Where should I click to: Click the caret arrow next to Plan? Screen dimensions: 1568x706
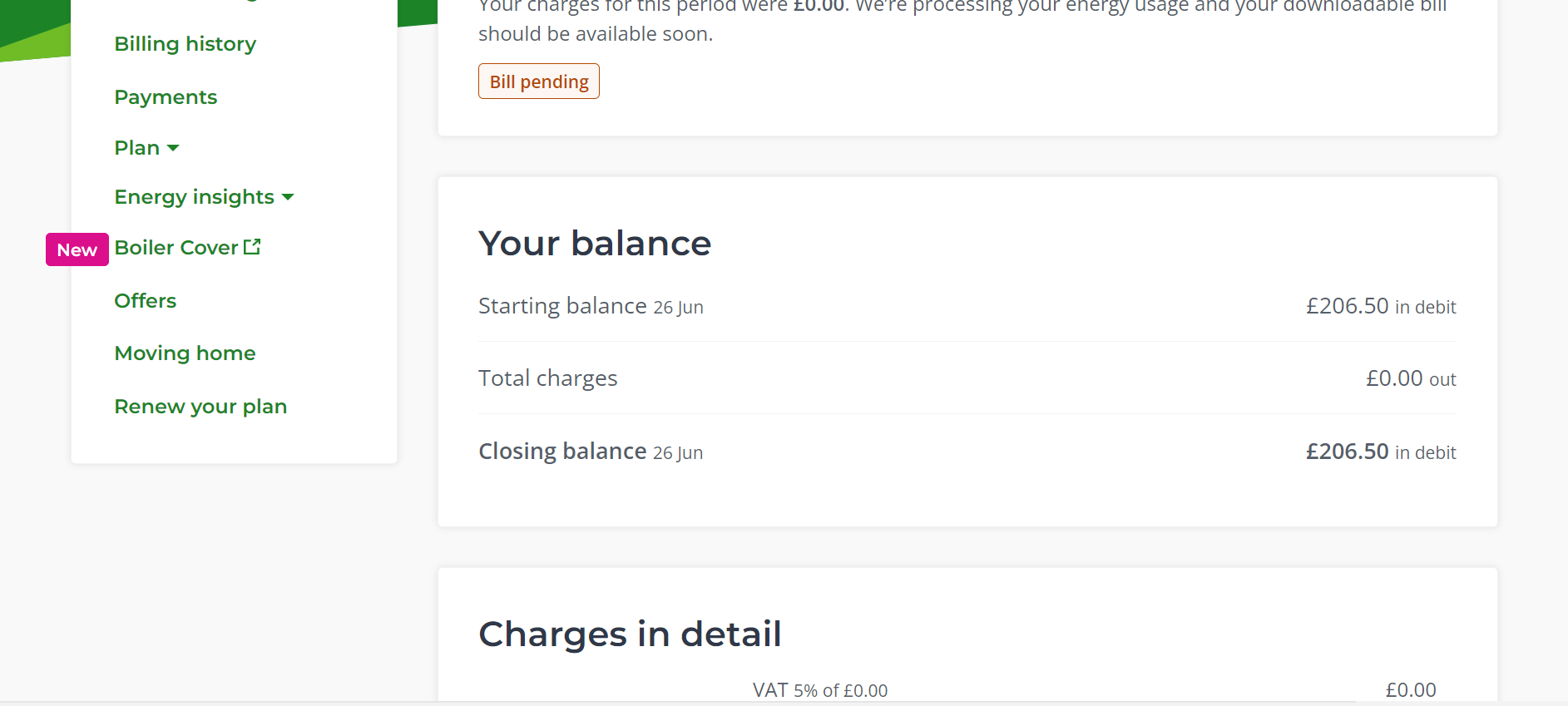pos(173,148)
